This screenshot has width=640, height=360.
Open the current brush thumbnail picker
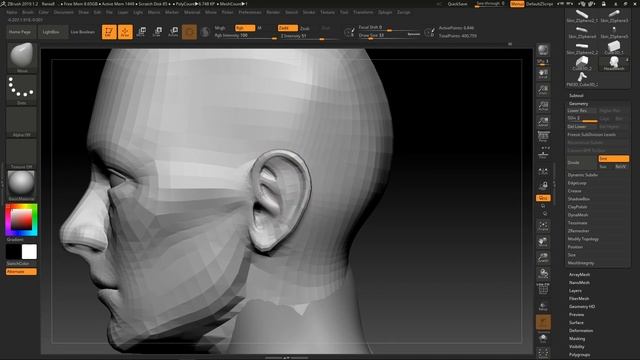[22, 57]
